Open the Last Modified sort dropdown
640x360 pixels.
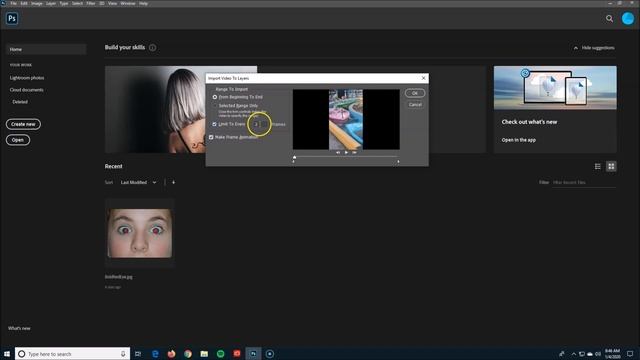[138, 182]
